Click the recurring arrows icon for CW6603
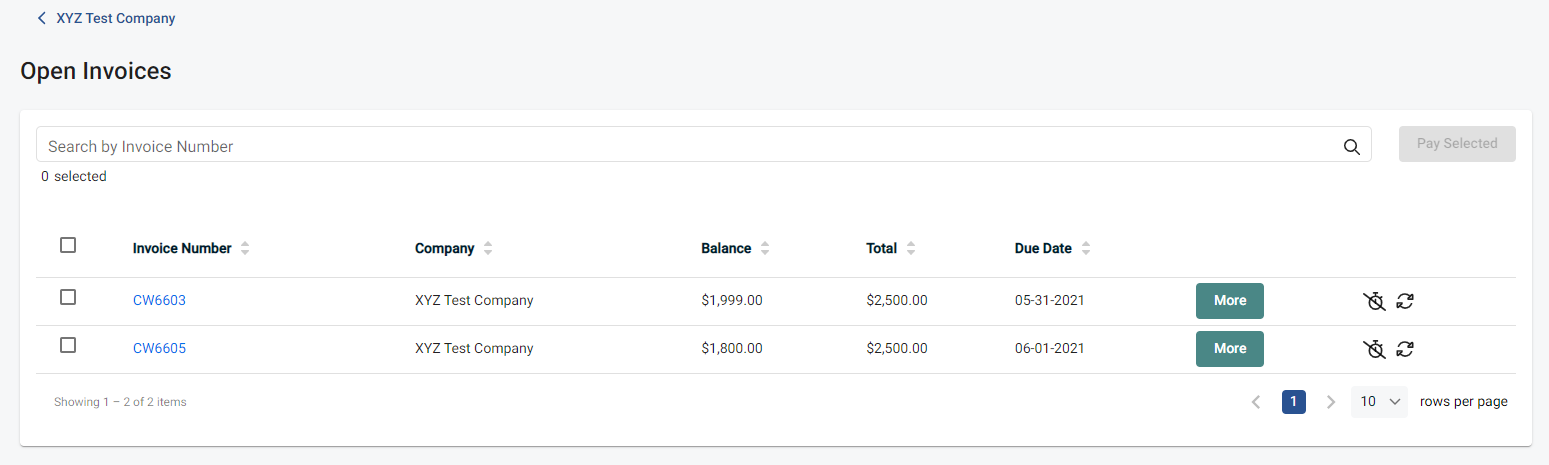Viewport: 1549px width, 465px height. (1405, 301)
